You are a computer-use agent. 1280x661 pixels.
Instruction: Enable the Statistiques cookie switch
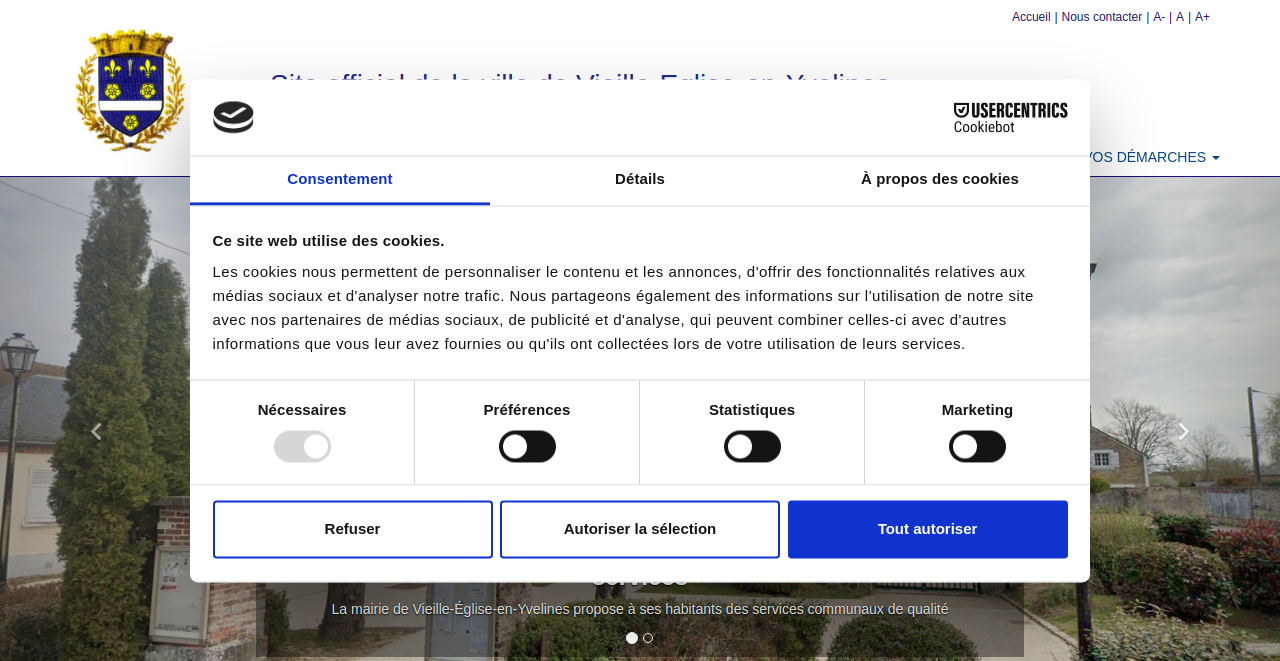[752, 446]
